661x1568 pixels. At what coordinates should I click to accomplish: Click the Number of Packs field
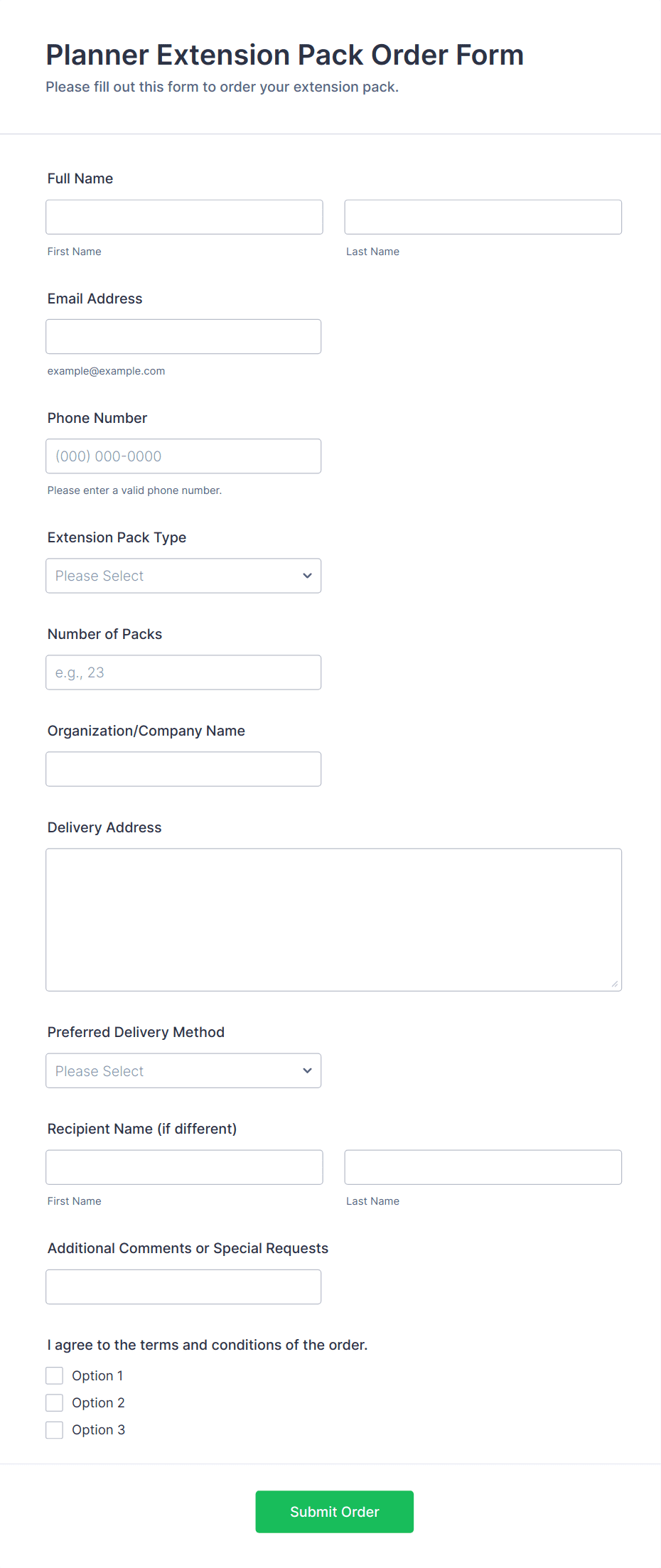click(183, 672)
